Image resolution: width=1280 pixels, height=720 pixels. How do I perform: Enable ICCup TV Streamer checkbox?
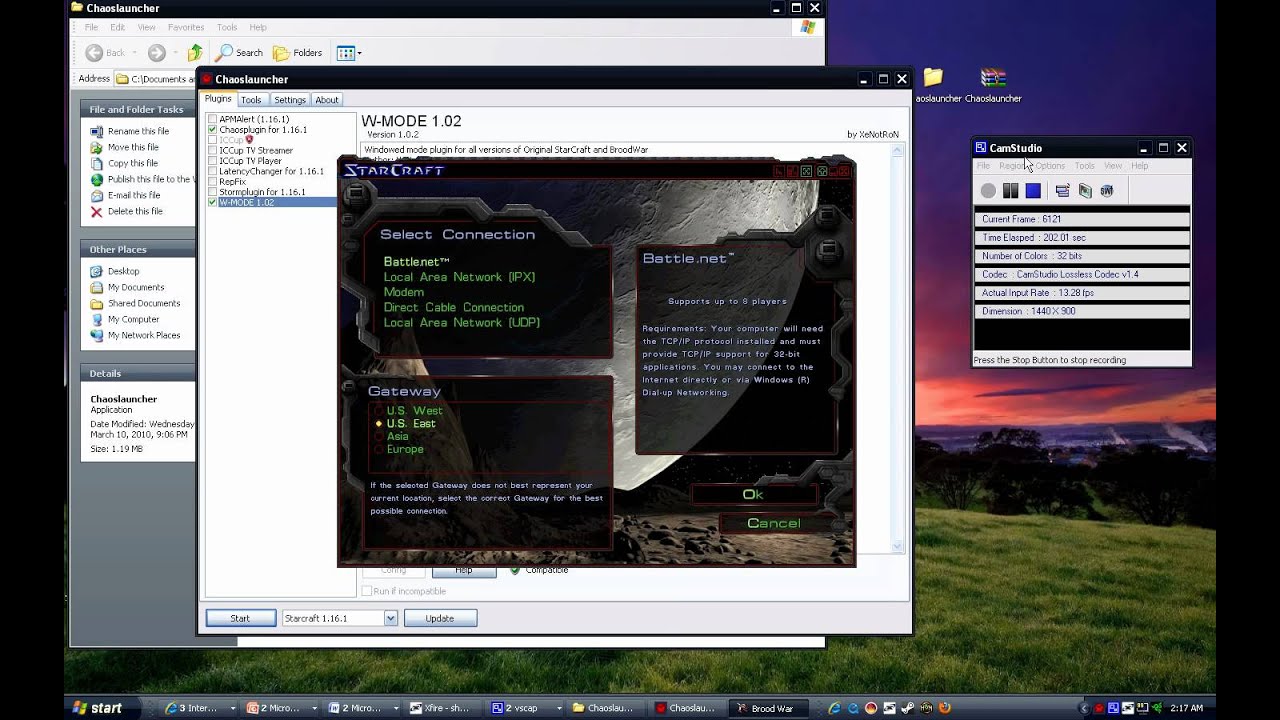212,150
